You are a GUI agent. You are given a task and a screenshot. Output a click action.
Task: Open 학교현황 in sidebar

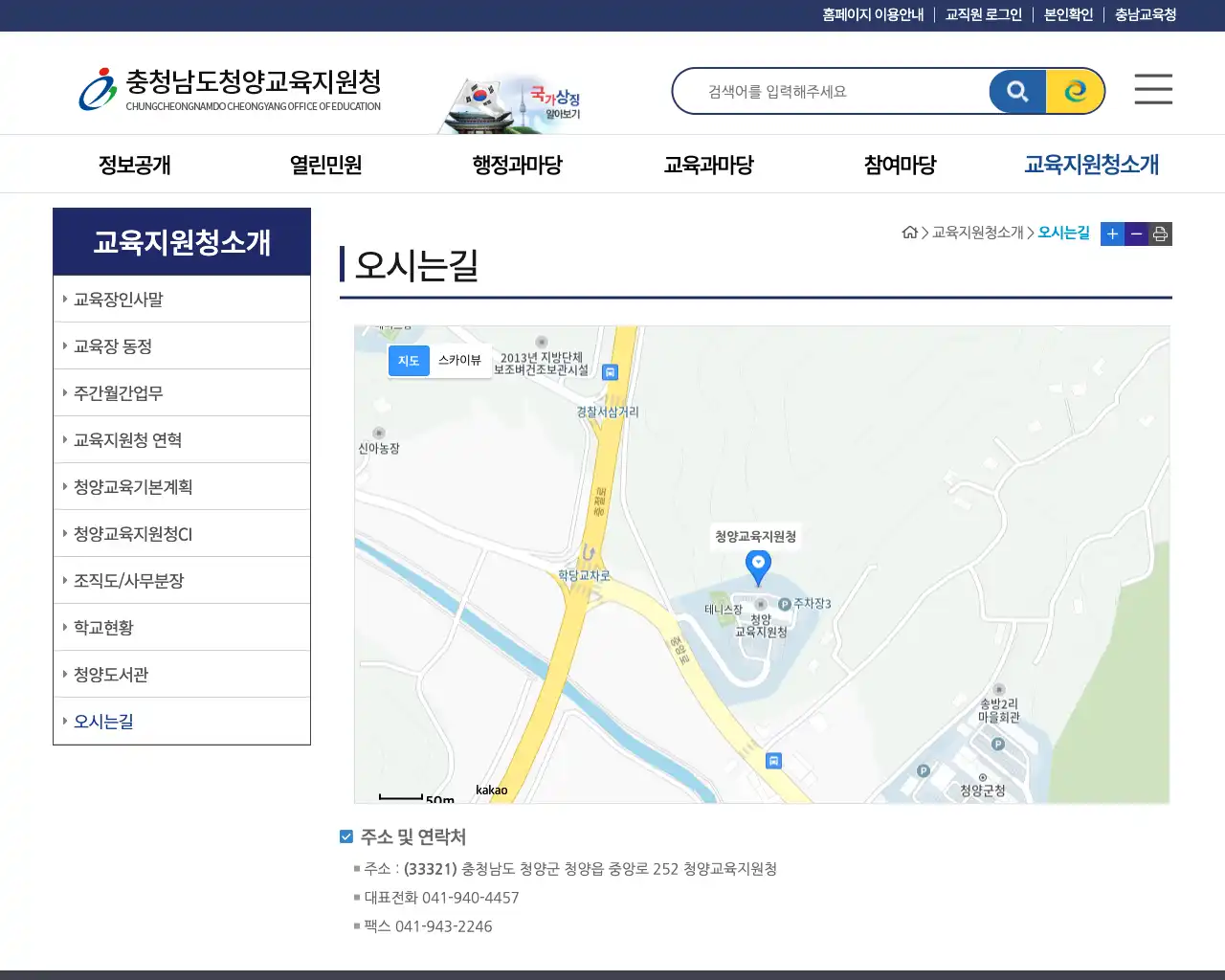click(182, 628)
